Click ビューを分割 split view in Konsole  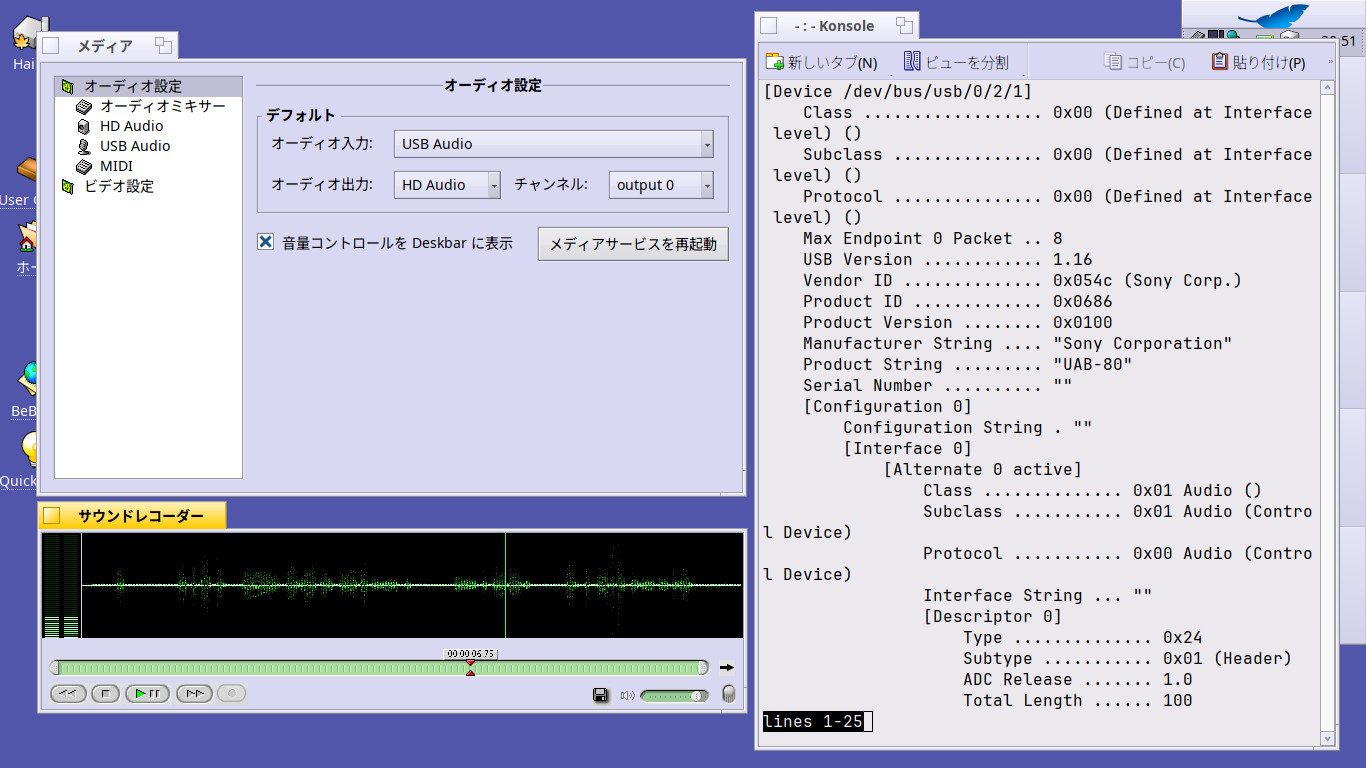[x=956, y=62]
